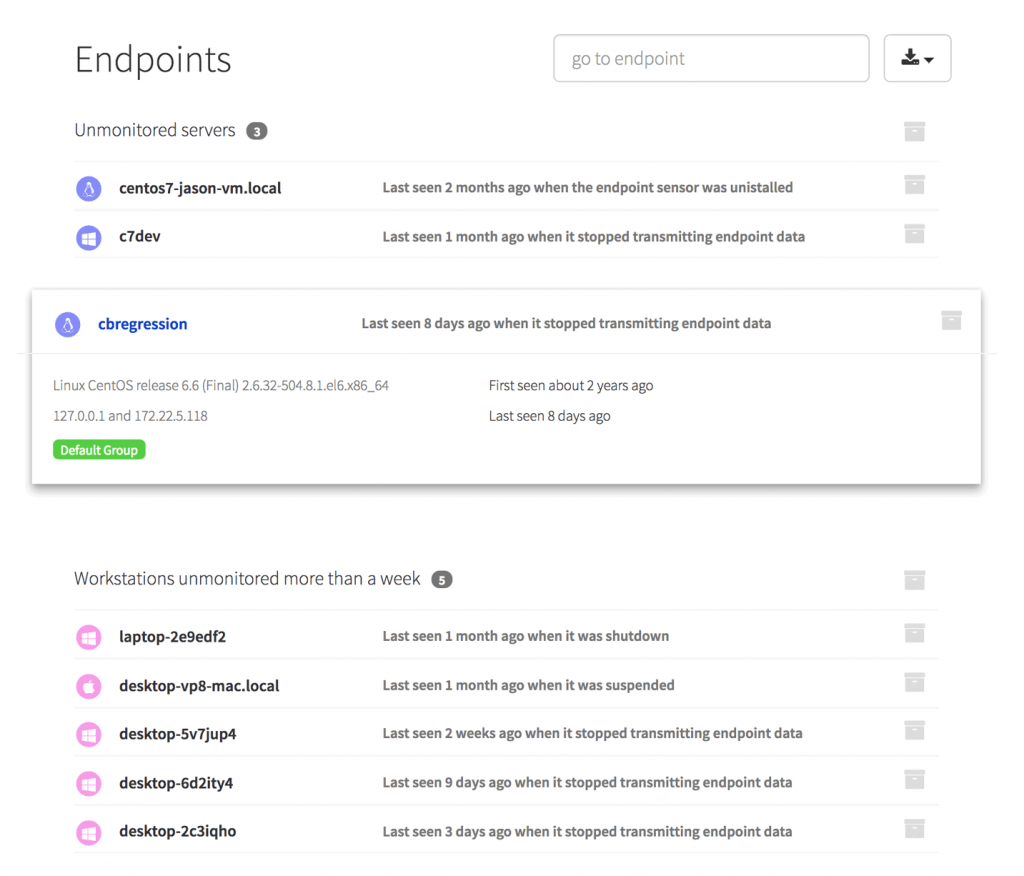
Task: Click the Apple icon beside desktop-vp8-mac.local
Action: point(89,686)
